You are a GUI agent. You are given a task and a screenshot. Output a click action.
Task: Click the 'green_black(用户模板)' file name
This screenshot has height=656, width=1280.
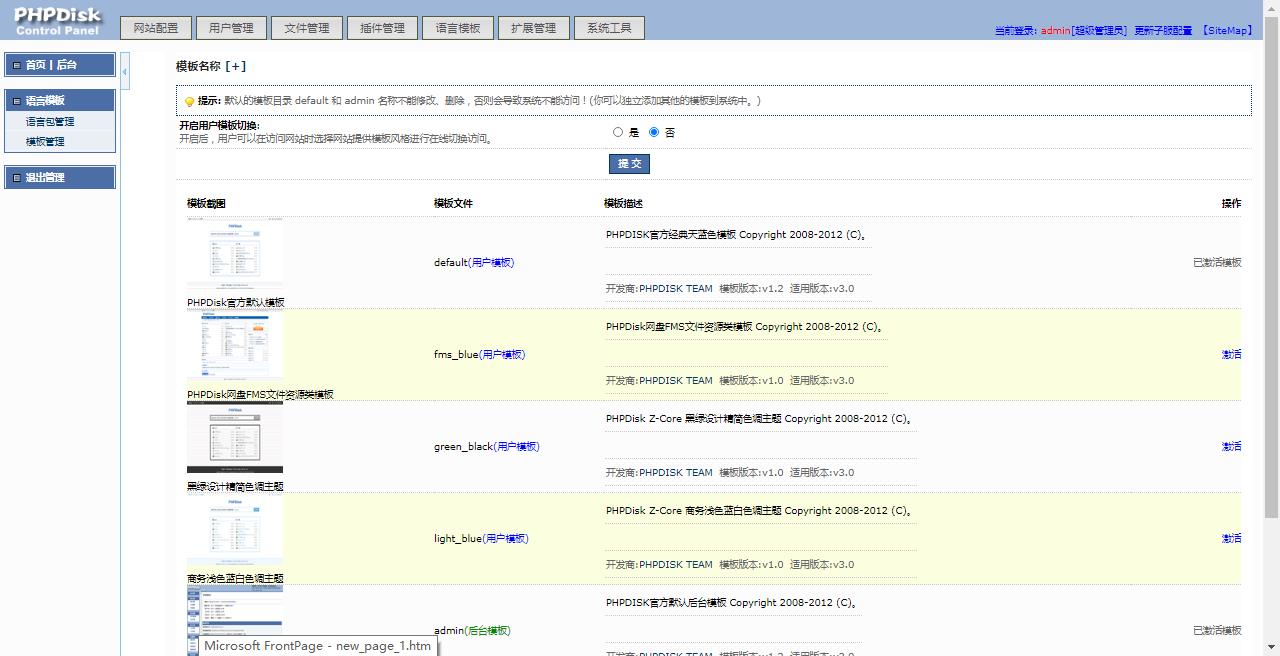point(486,447)
